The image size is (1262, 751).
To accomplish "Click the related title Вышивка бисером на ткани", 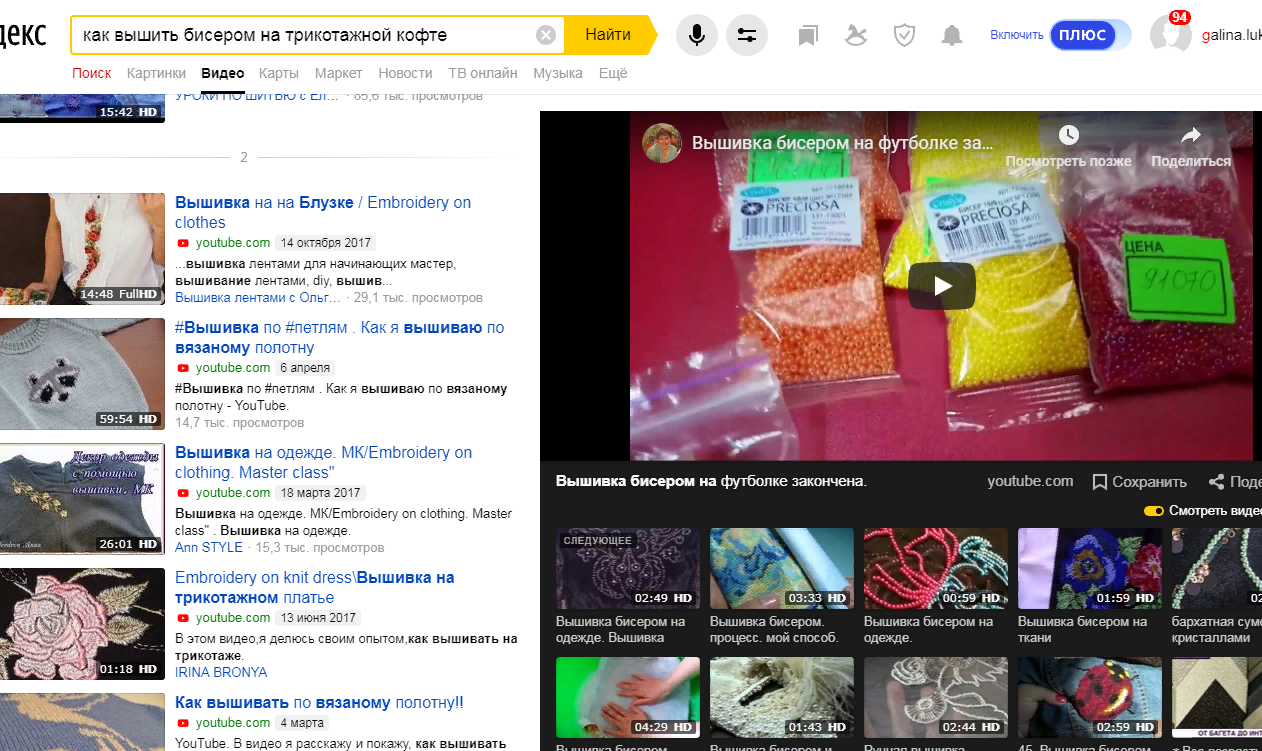I will (1082, 629).
